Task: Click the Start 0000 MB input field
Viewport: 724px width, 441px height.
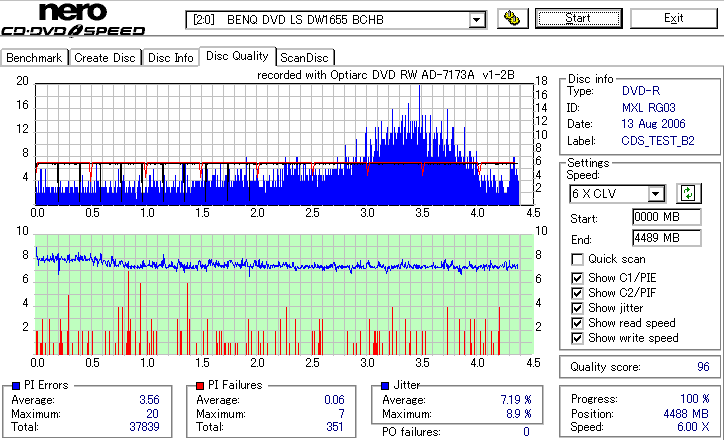Action: tap(666, 217)
